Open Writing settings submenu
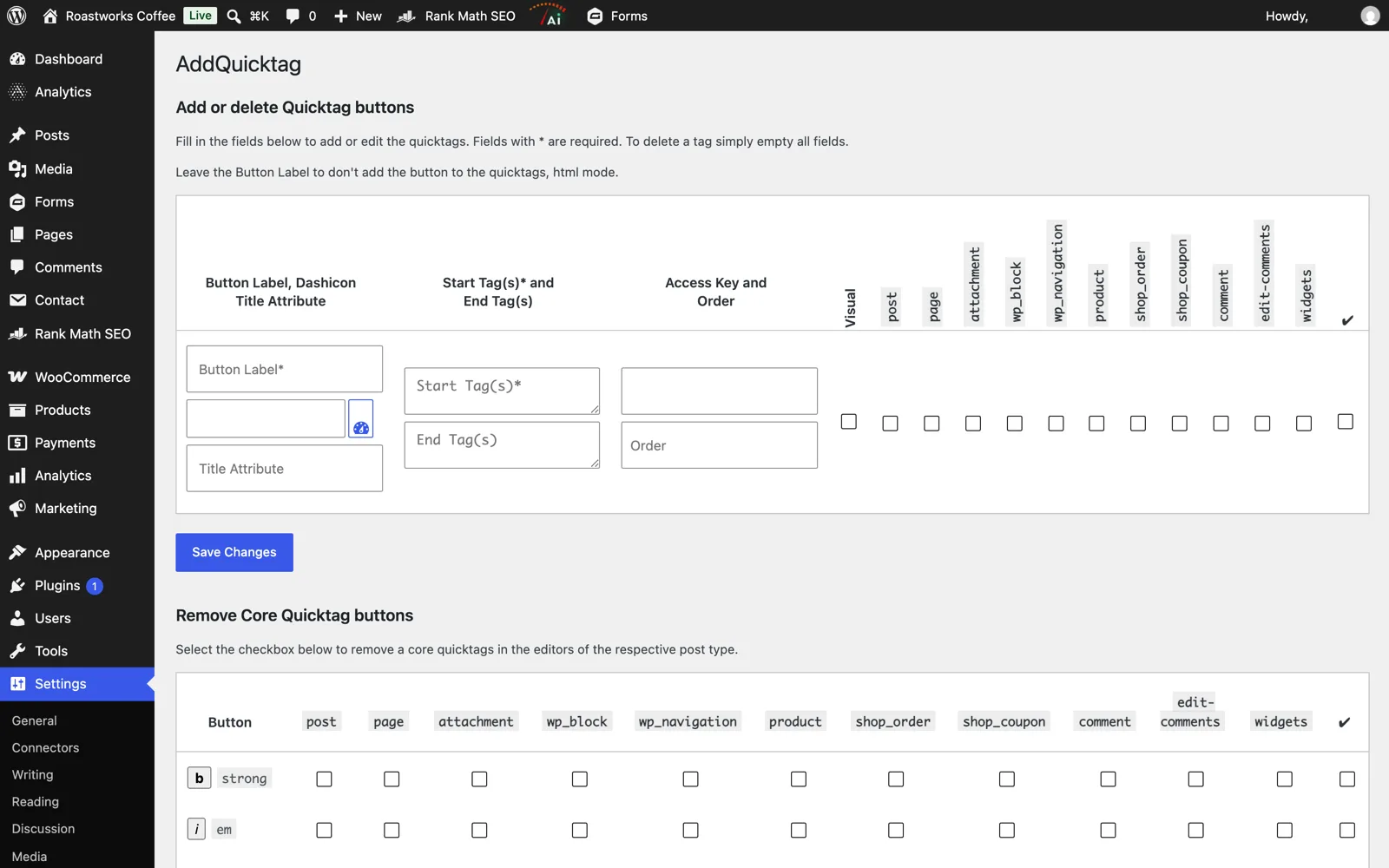This screenshot has height=868, width=1389. [x=32, y=774]
